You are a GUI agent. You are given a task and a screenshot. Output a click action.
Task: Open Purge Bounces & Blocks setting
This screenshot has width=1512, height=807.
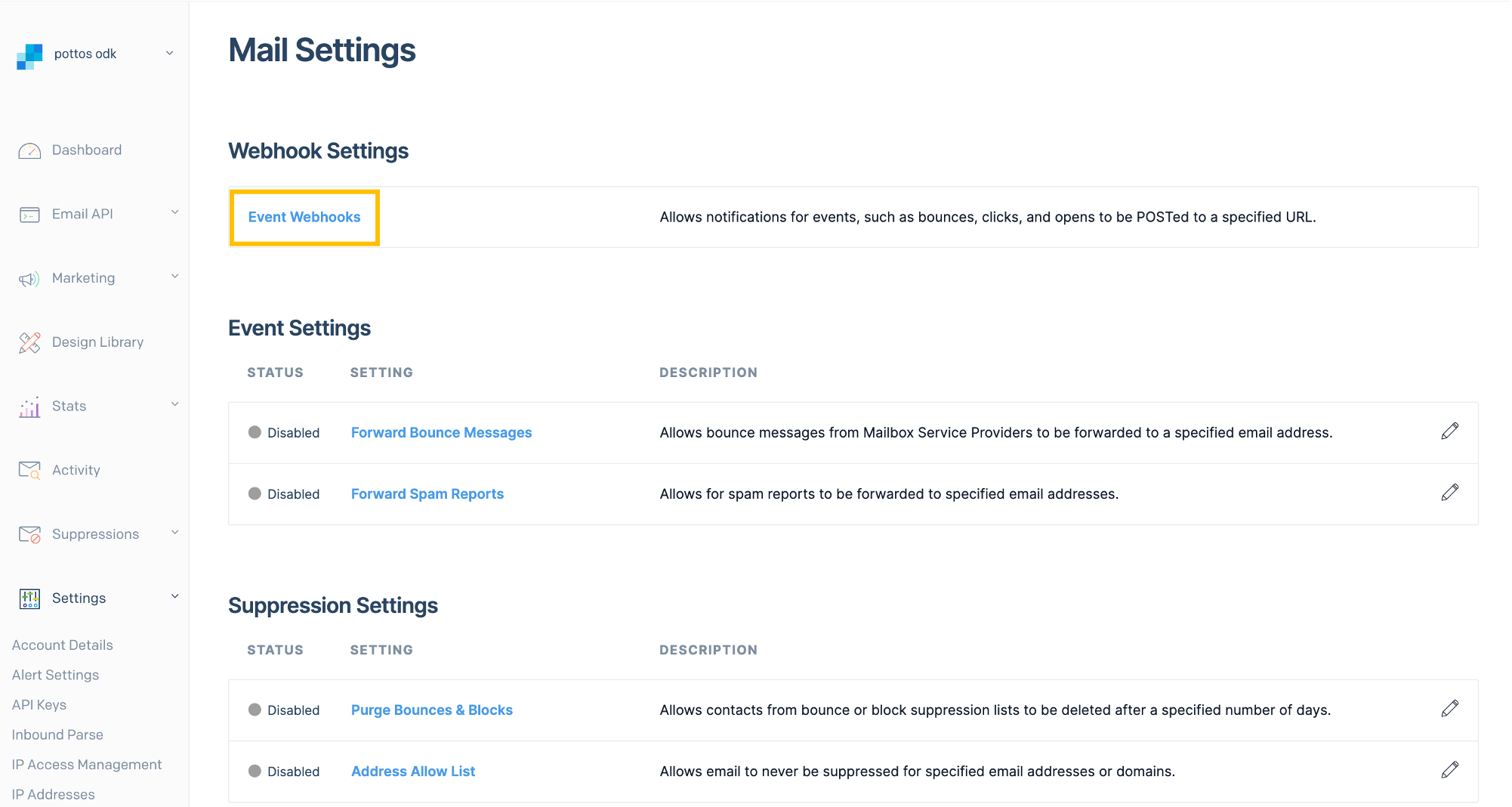pos(431,710)
